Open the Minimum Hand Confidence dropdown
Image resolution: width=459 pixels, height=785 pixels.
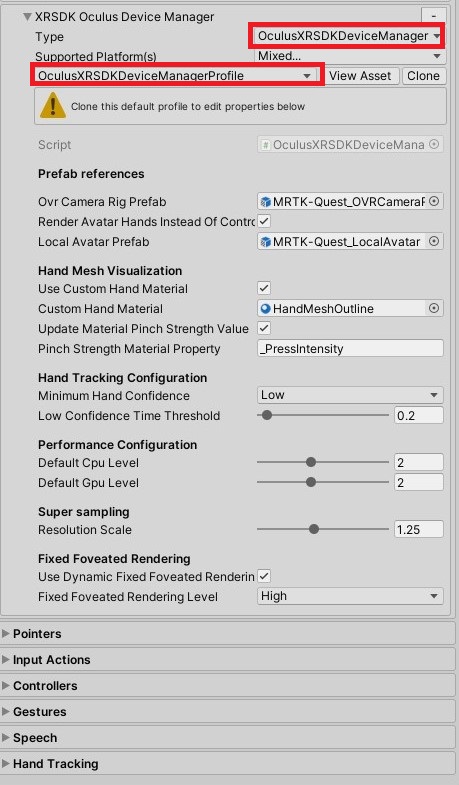click(350, 395)
